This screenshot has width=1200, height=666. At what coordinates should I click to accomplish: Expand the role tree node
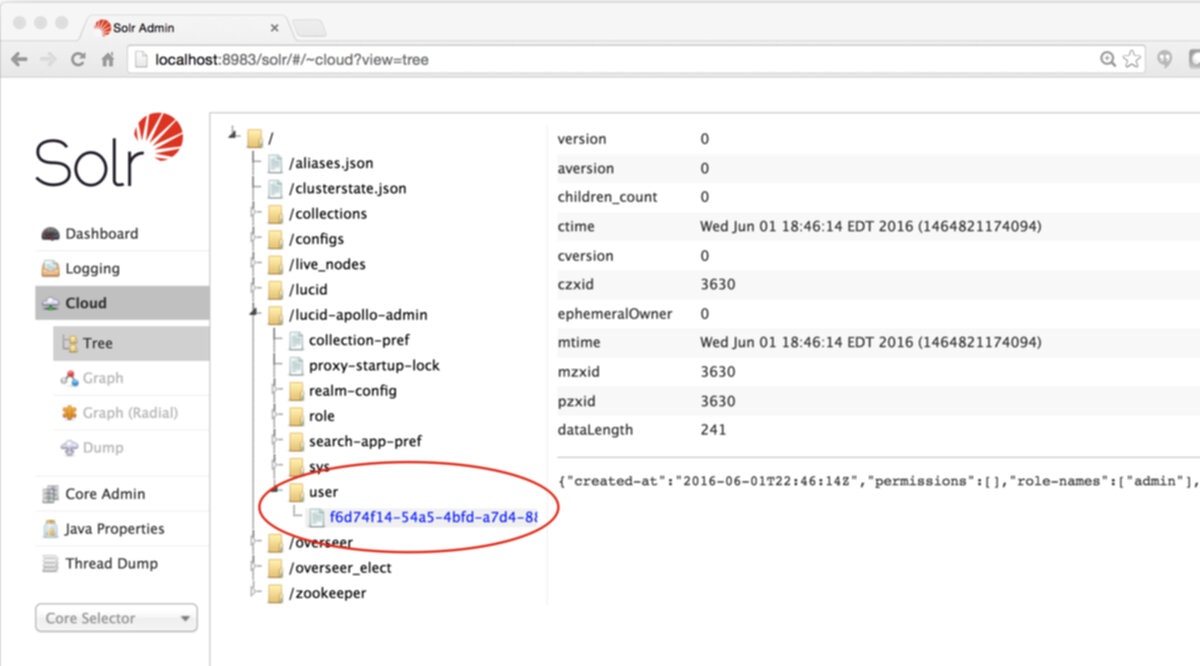pos(275,416)
